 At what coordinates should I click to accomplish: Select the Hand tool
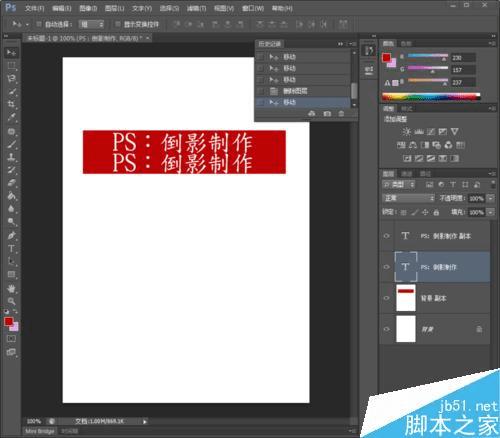tap(11, 289)
